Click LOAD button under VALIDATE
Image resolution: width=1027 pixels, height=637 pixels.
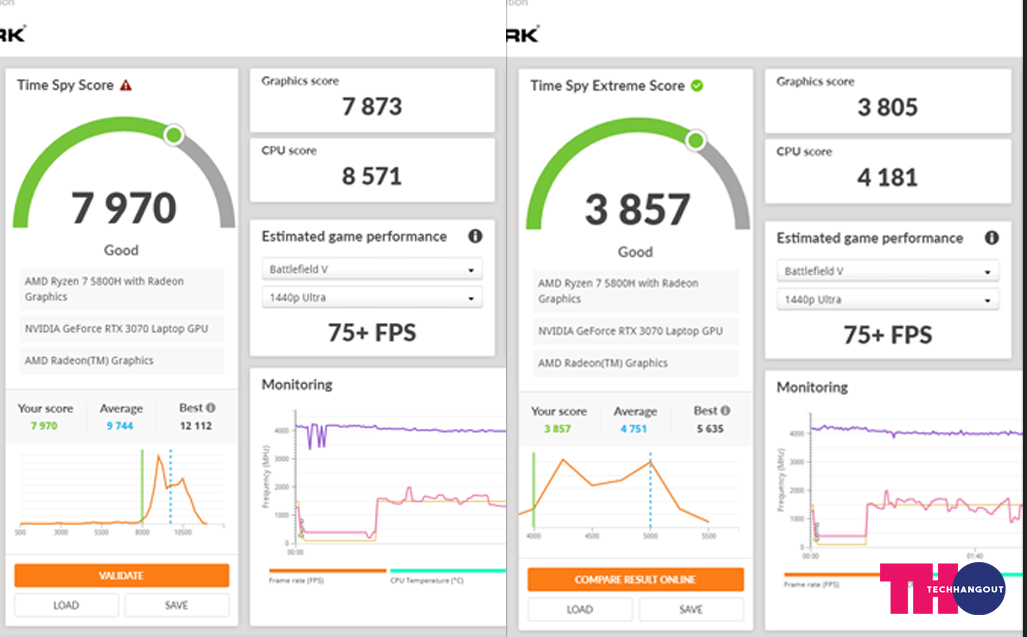click(66, 605)
